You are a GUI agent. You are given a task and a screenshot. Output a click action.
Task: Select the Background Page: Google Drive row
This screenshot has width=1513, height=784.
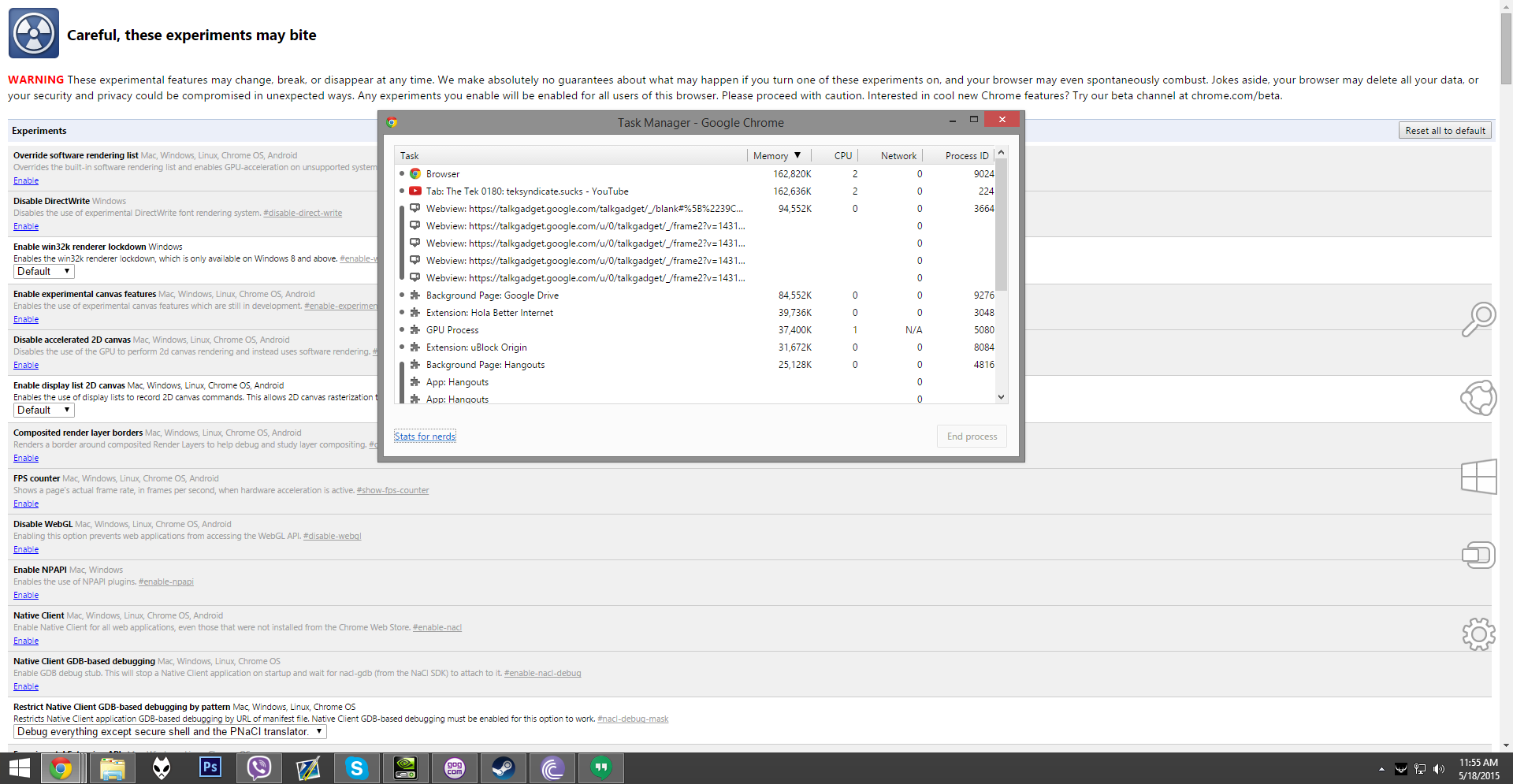(x=696, y=295)
